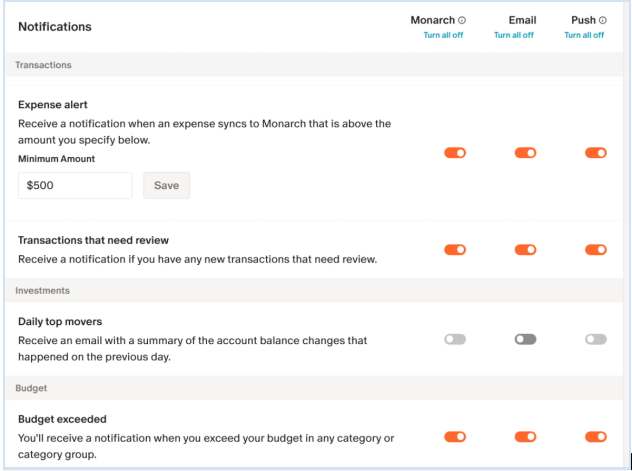The image size is (632, 471).
Task: Click the Notifications page heading
Action: 55,27
